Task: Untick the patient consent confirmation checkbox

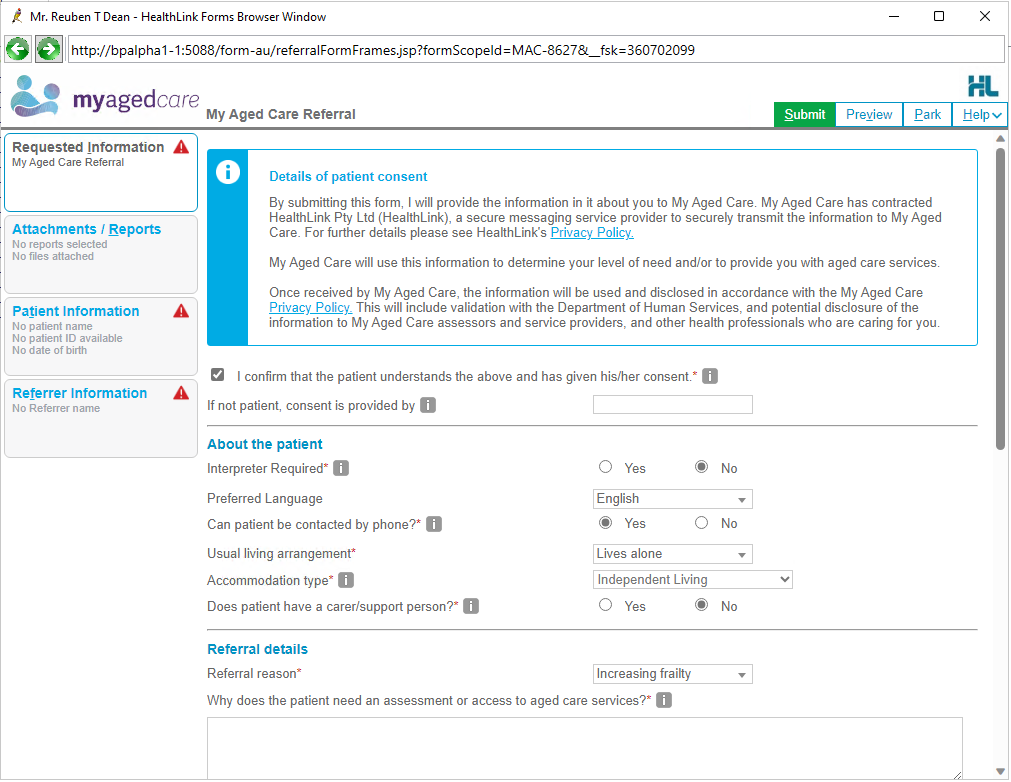Action: [x=218, y=375]
